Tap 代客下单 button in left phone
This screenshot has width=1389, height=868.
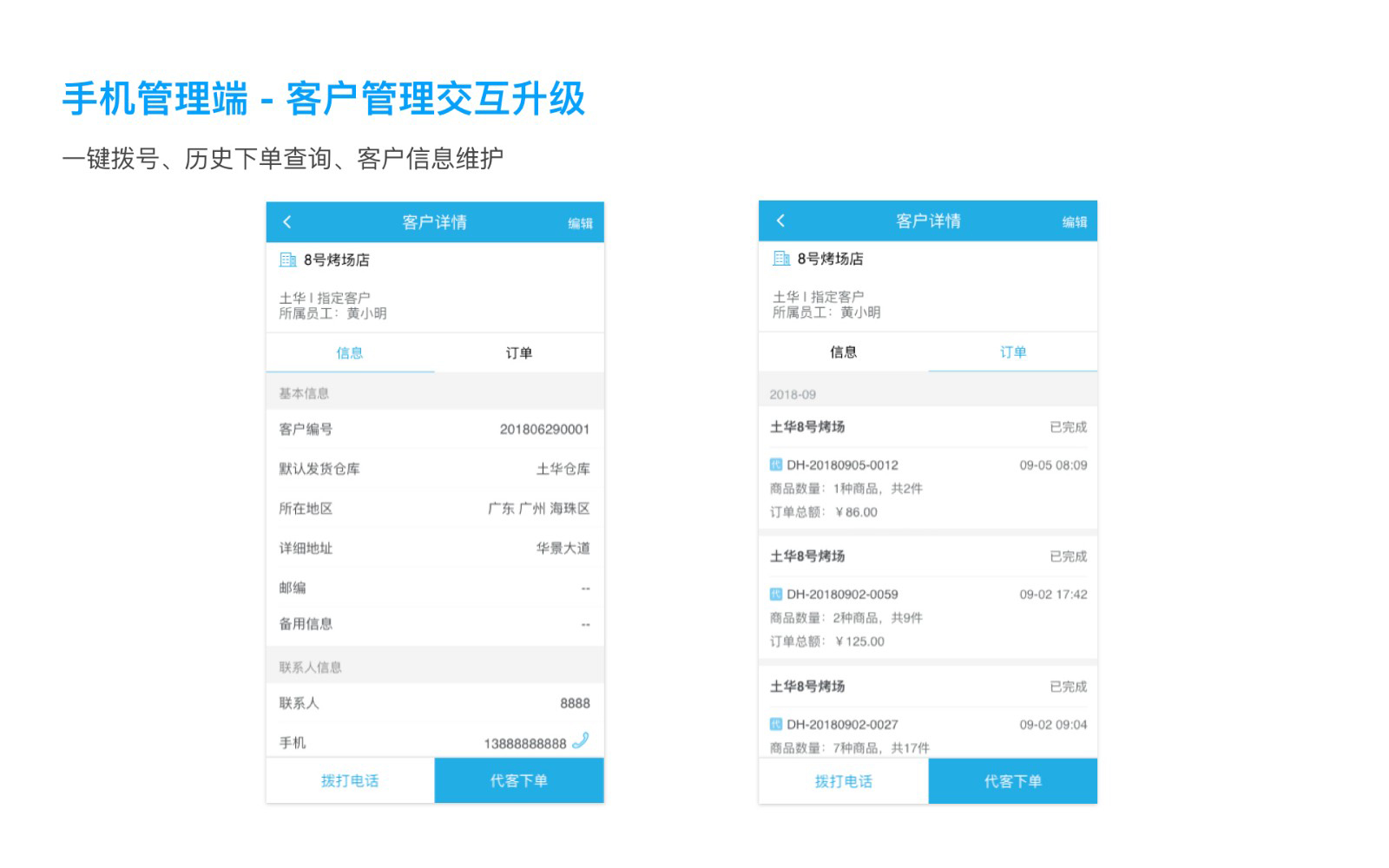click(519, 781)
